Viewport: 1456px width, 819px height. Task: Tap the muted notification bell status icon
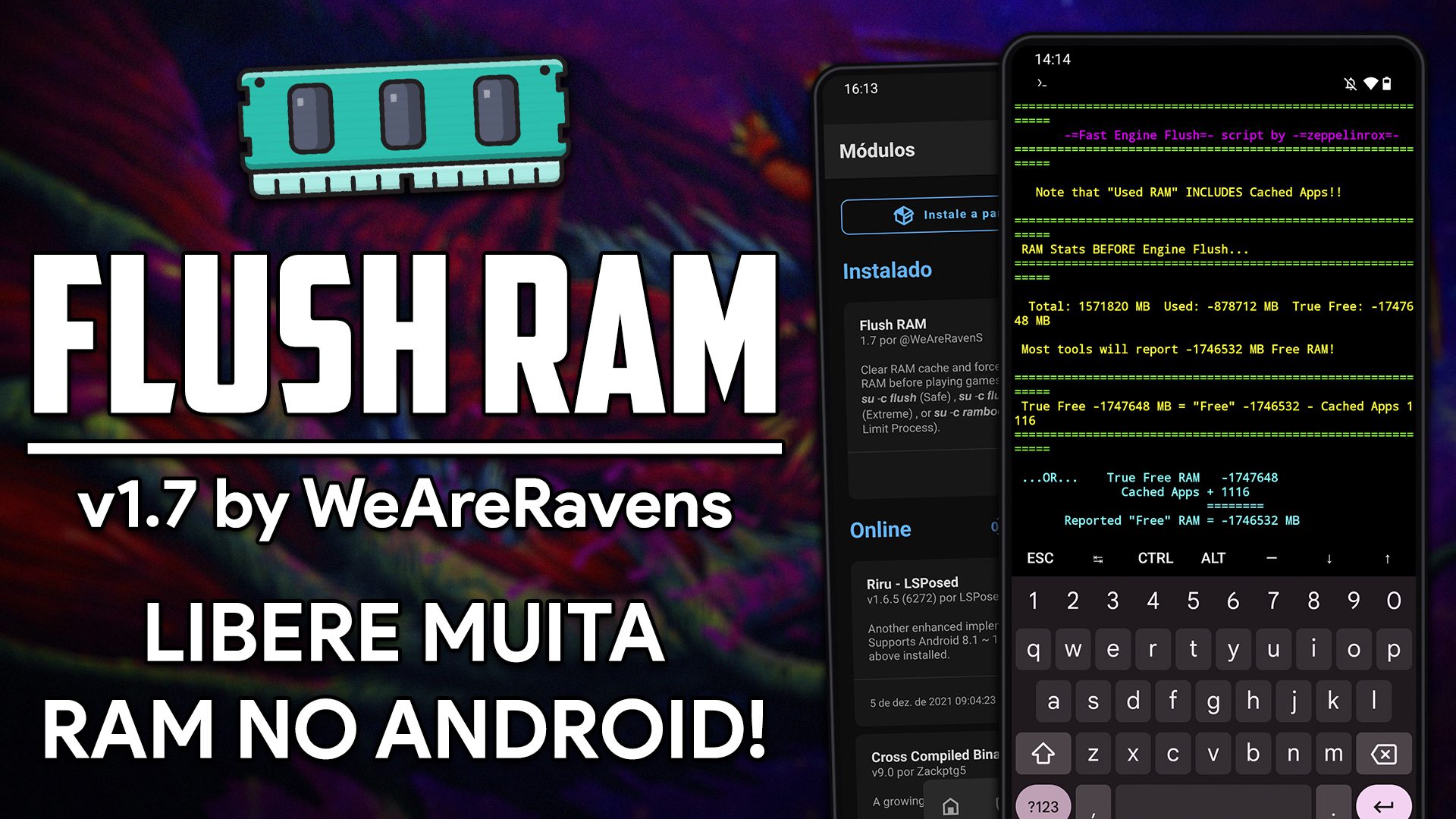[1350, 84]
